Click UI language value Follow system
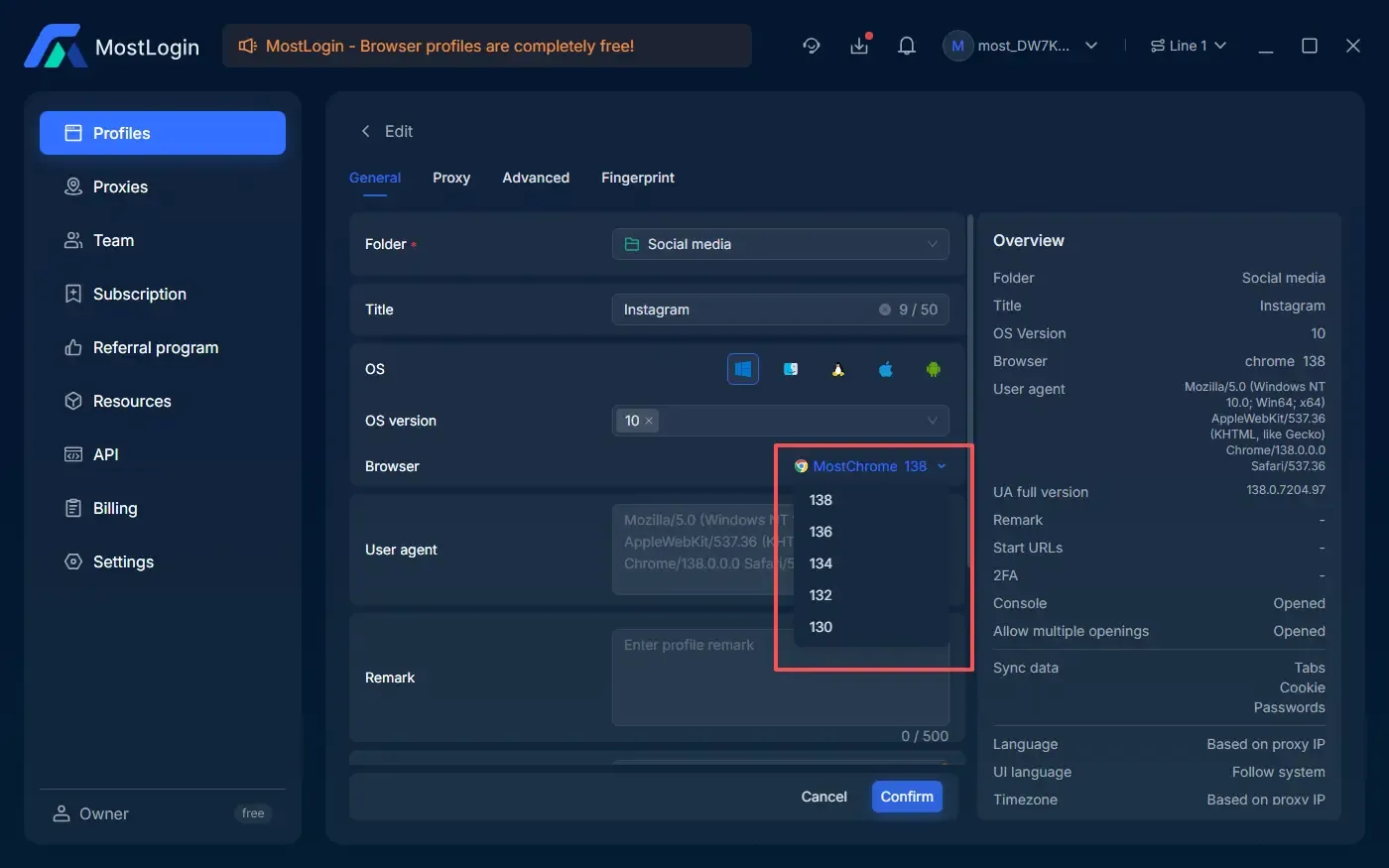This screenshot has width=1389, height=868. (x=1279, y=772)
